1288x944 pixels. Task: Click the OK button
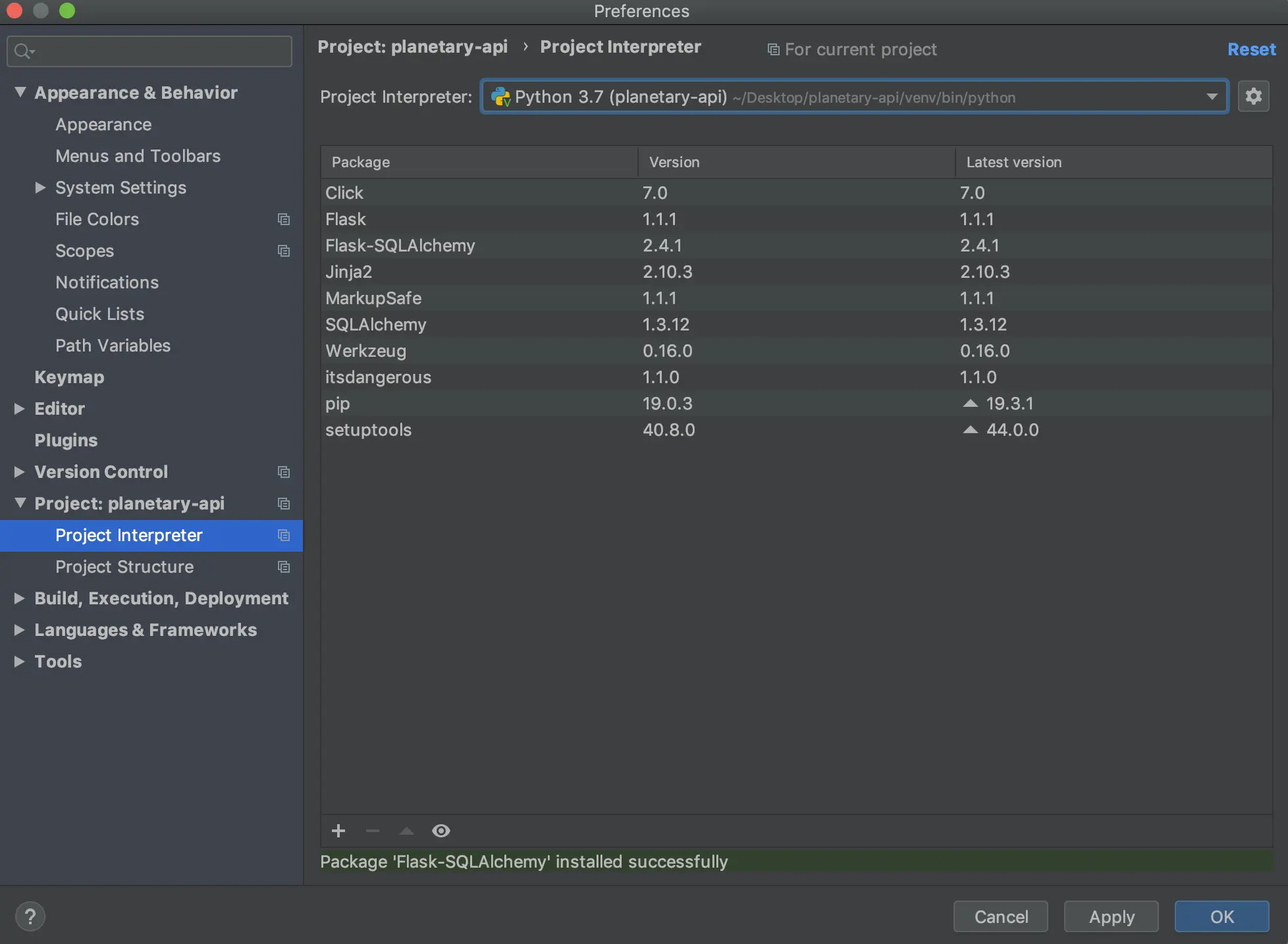pyautogui.click(x=1221, y=916)
